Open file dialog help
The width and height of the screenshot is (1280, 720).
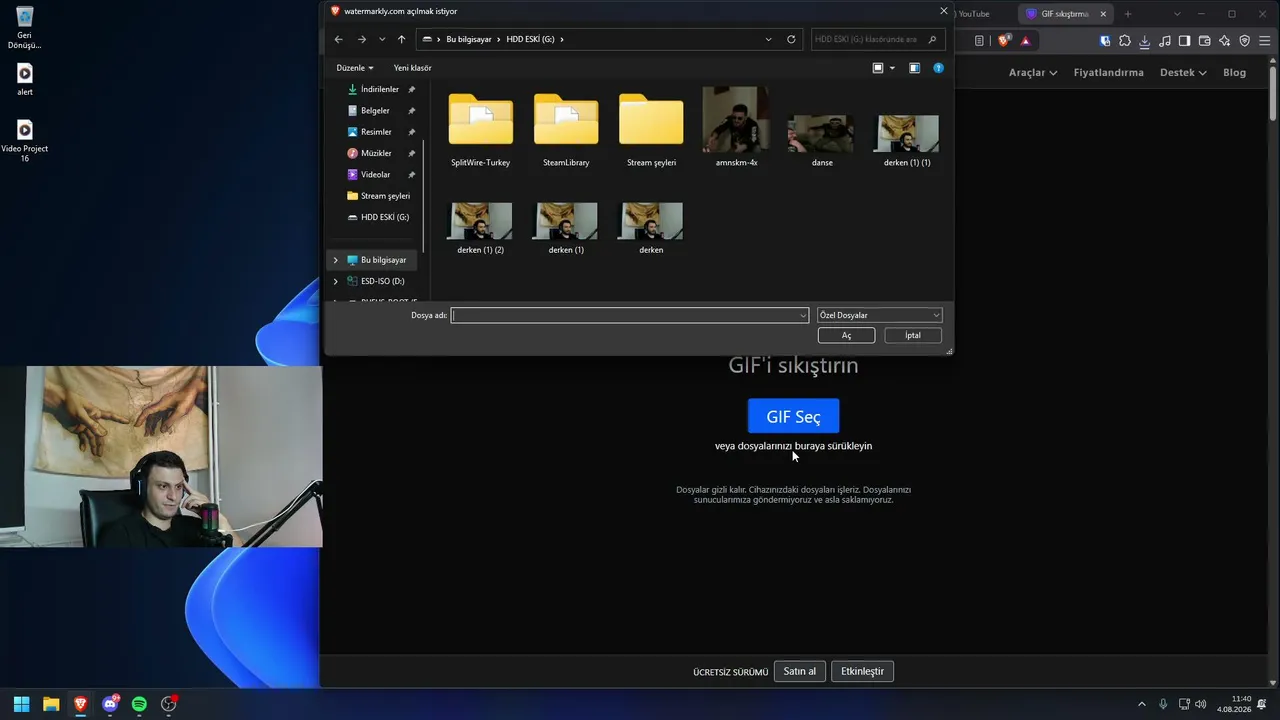[x=938, y=68]
